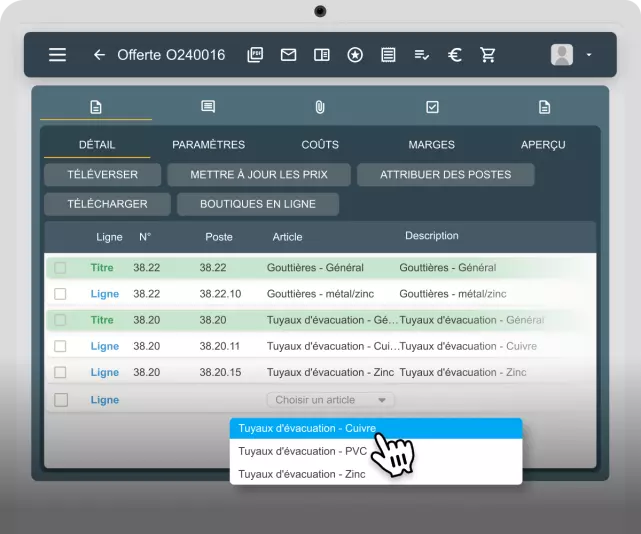Switch to the checkbox tasks icon tab

(432, 107)
